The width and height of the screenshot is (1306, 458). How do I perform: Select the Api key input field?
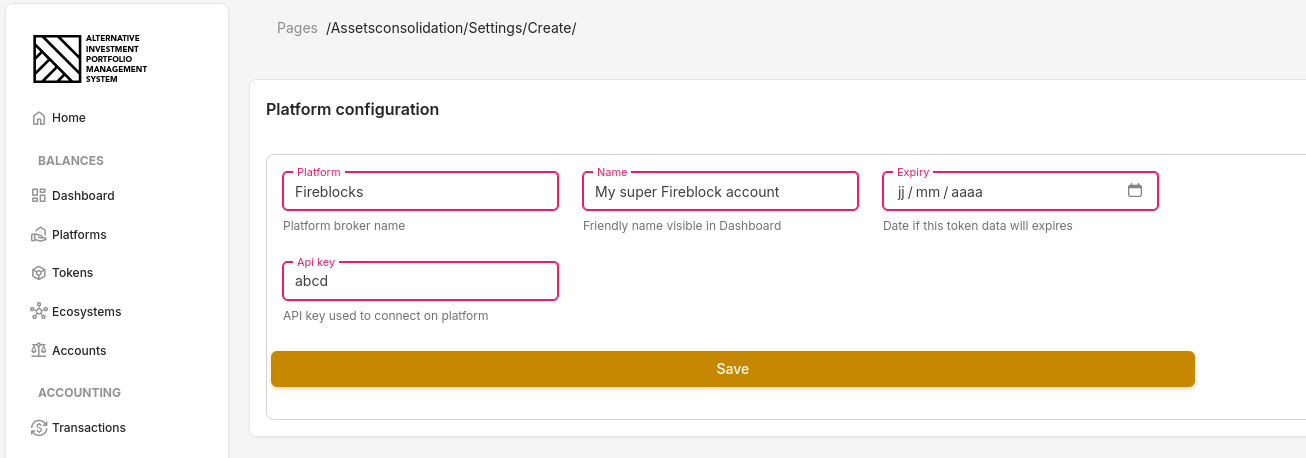click(x=420, y=282)
